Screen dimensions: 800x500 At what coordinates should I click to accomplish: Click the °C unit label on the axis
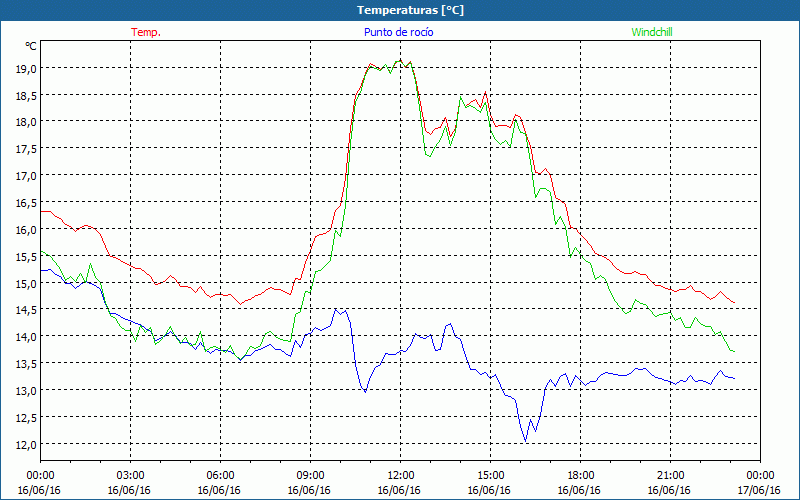coord(31,46)
